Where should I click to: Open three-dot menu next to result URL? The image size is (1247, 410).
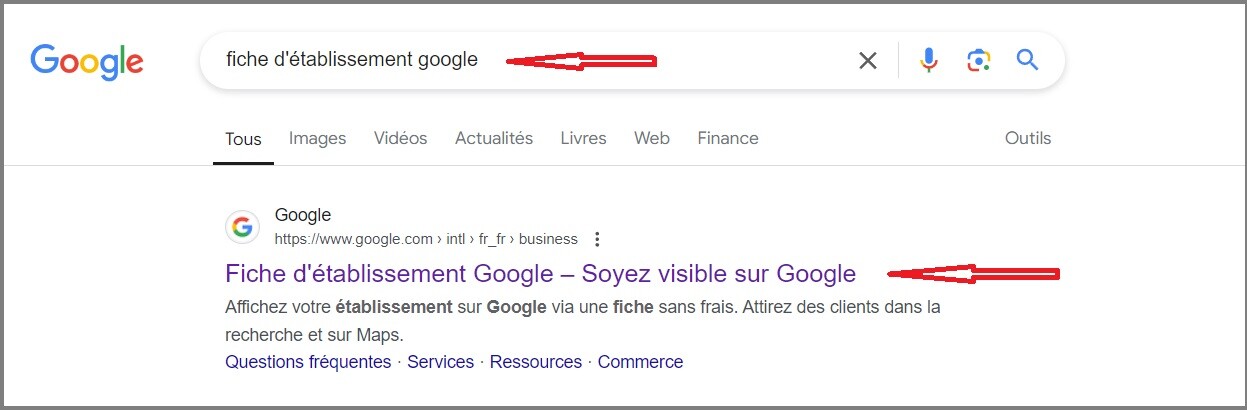pyautogui.click(x=597, y=239)
